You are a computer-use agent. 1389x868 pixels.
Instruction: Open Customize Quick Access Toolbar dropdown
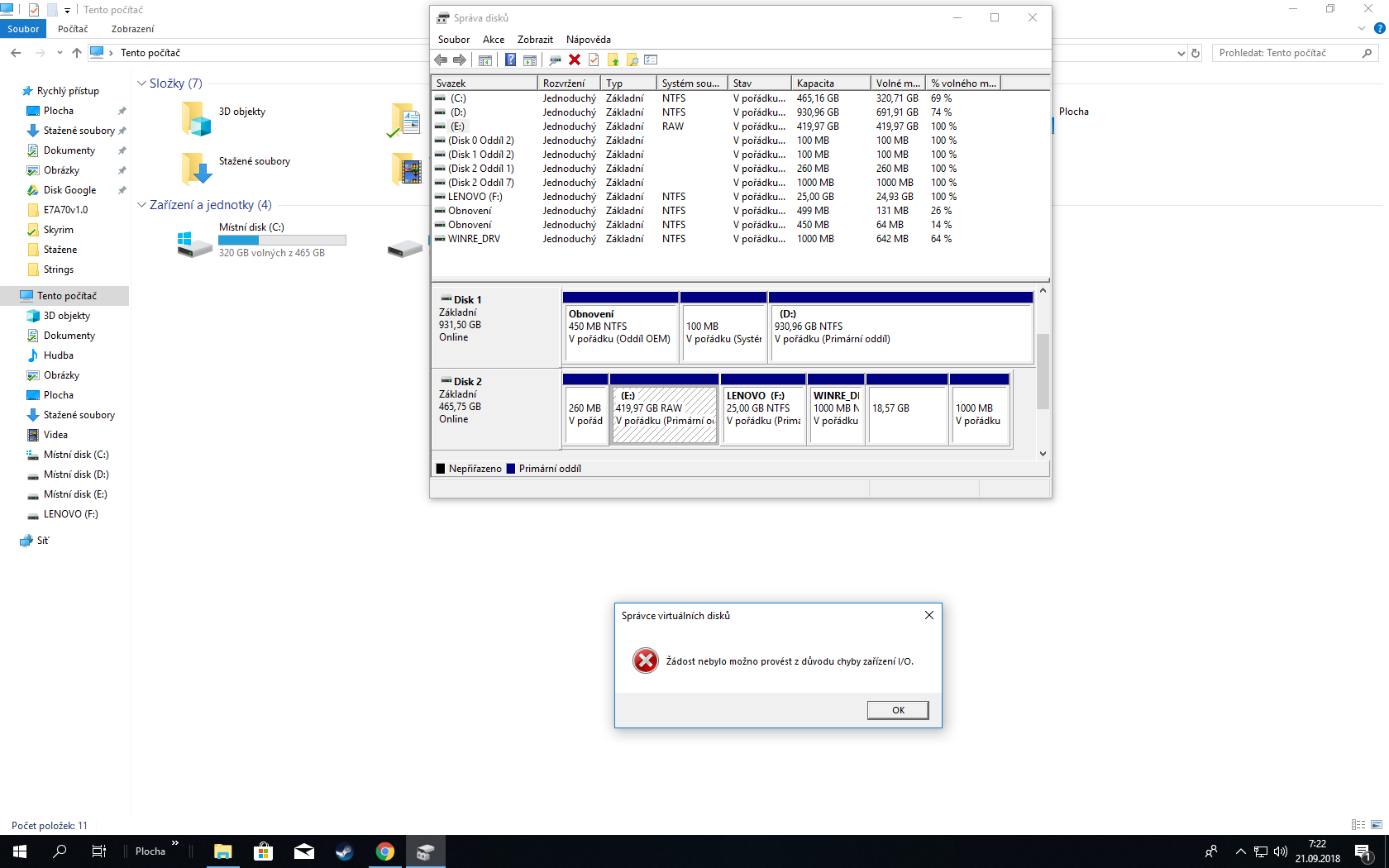tap(67, 10)
